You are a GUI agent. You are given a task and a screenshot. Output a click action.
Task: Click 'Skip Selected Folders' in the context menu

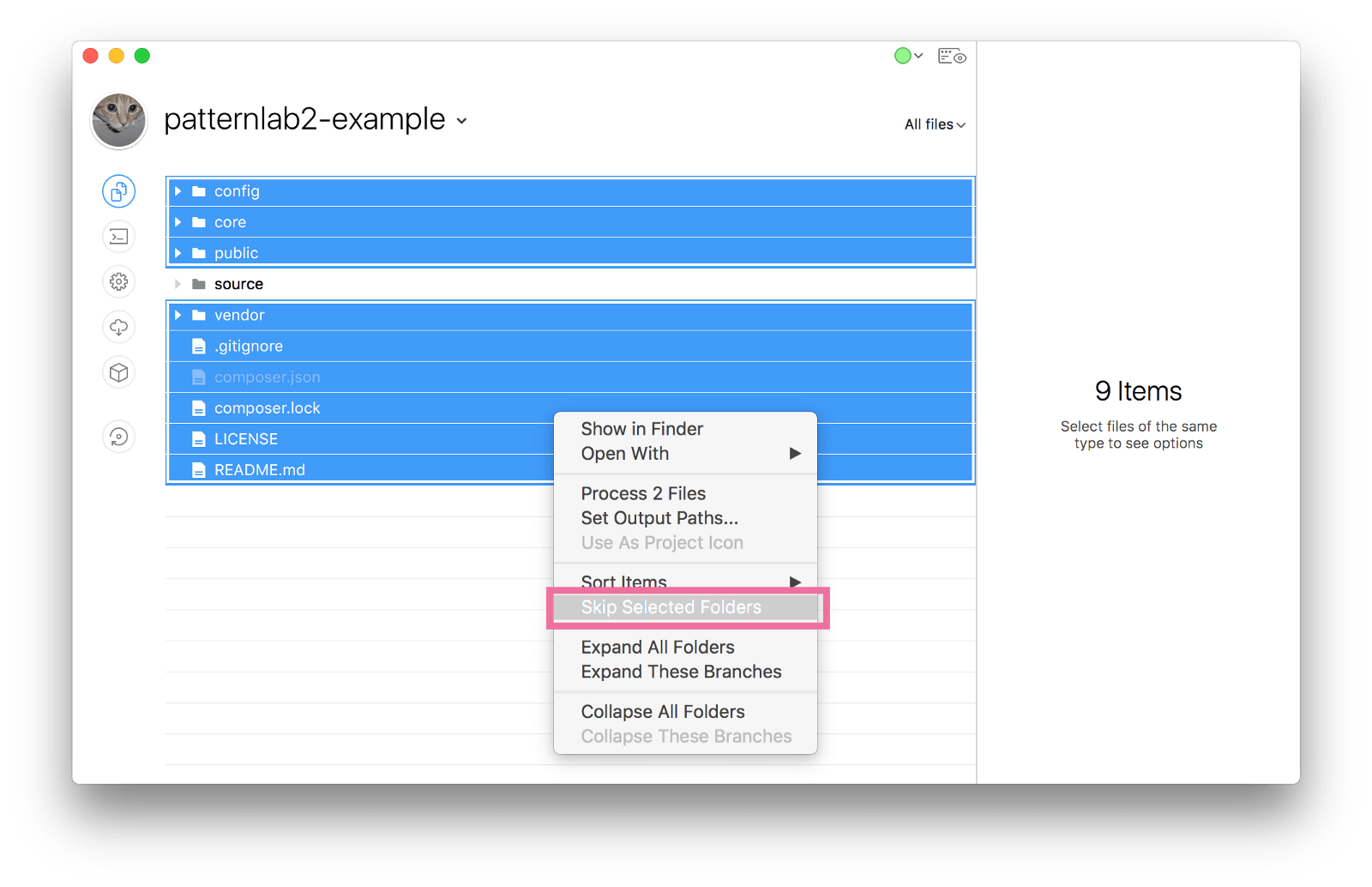671,606
